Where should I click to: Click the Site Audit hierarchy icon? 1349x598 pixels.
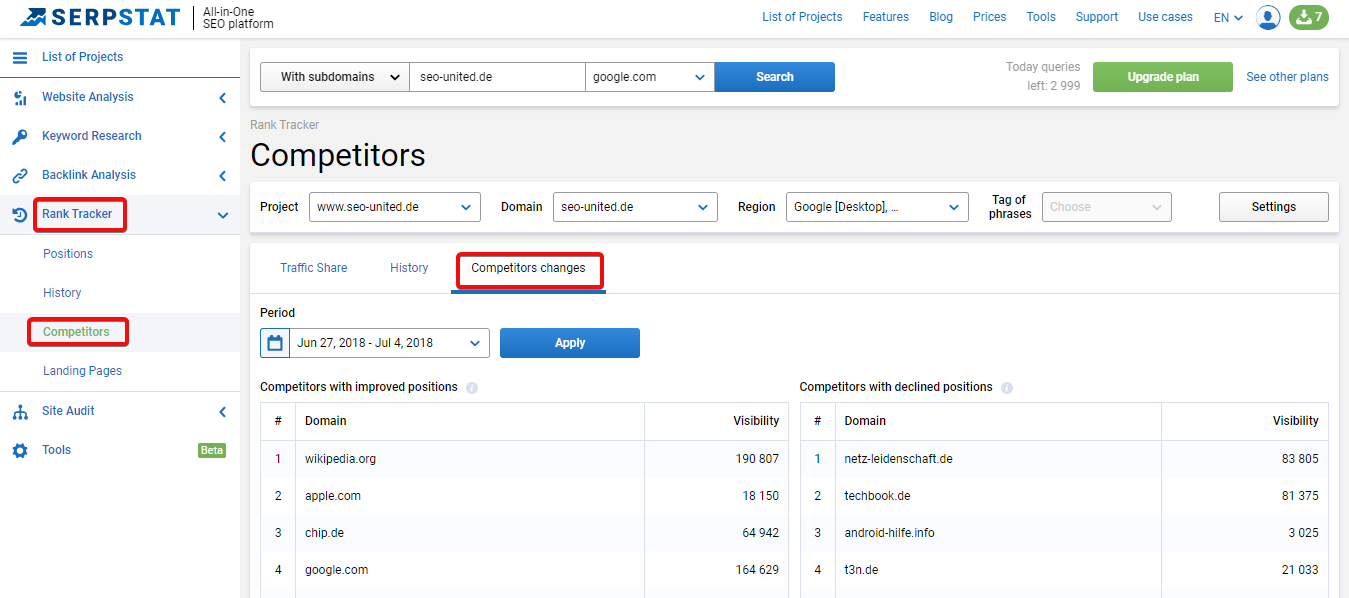[x=20, y=412]
